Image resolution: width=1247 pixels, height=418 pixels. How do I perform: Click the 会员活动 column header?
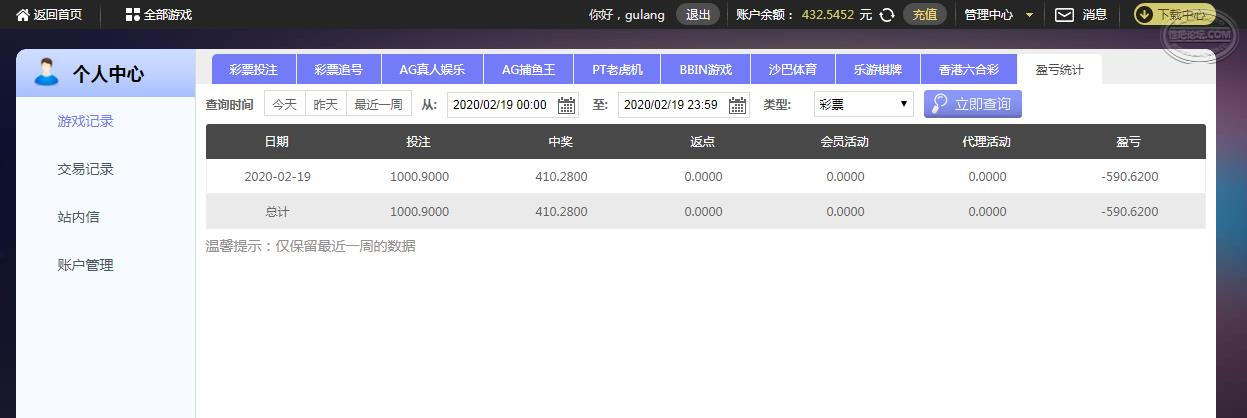coord(845,142)
